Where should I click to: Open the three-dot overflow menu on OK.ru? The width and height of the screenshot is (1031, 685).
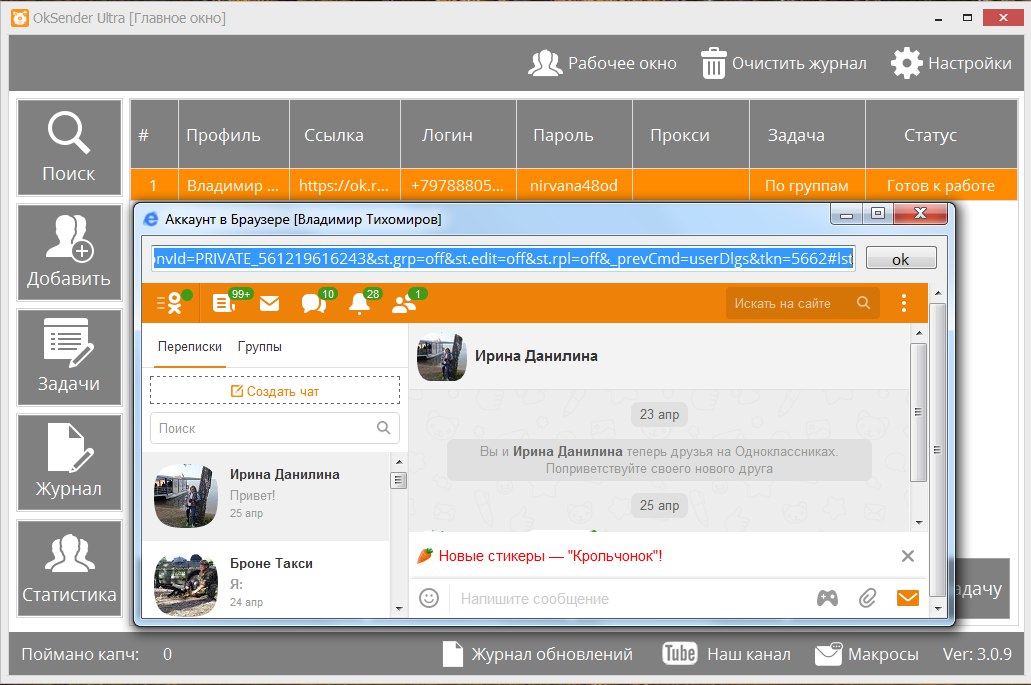(904, 302)
